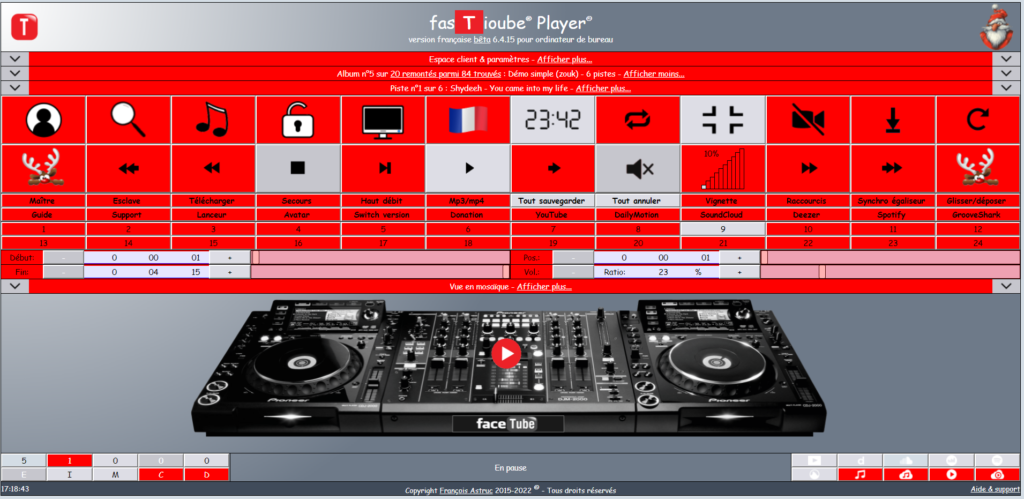
Task: Collapse the Album n°5 row chevron
Action: pos(14,73)
